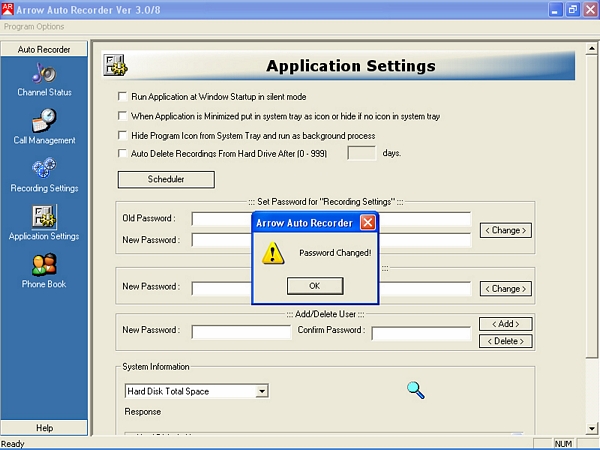Restore down the main window
The height and width of the screenshot is (450, 600).
(573, 10)
